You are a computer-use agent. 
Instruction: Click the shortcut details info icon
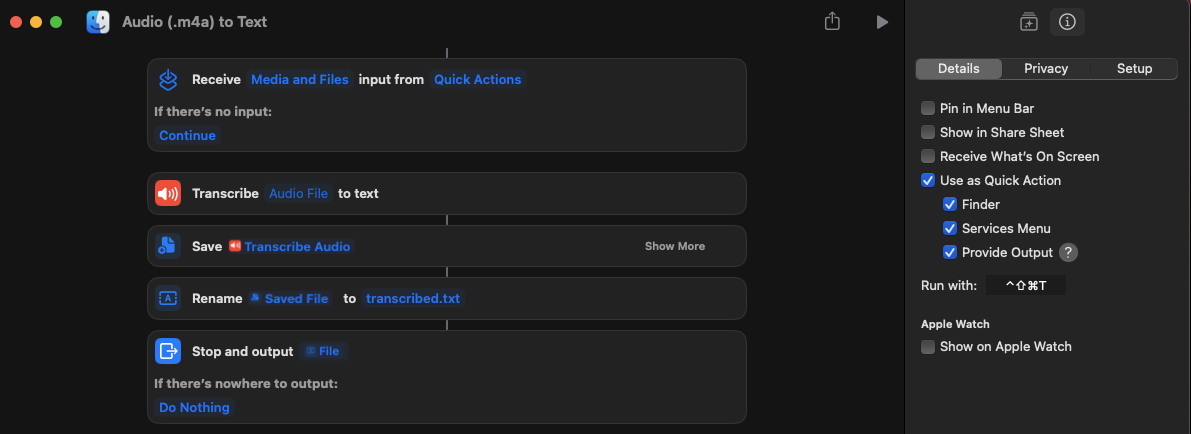click(1067, 22)
